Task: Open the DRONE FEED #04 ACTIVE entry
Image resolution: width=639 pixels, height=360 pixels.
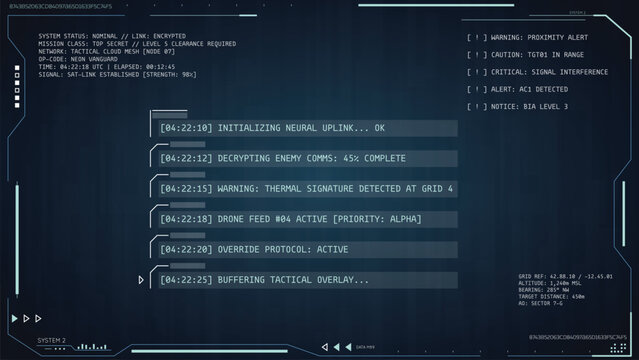Action: click(308, 219)
